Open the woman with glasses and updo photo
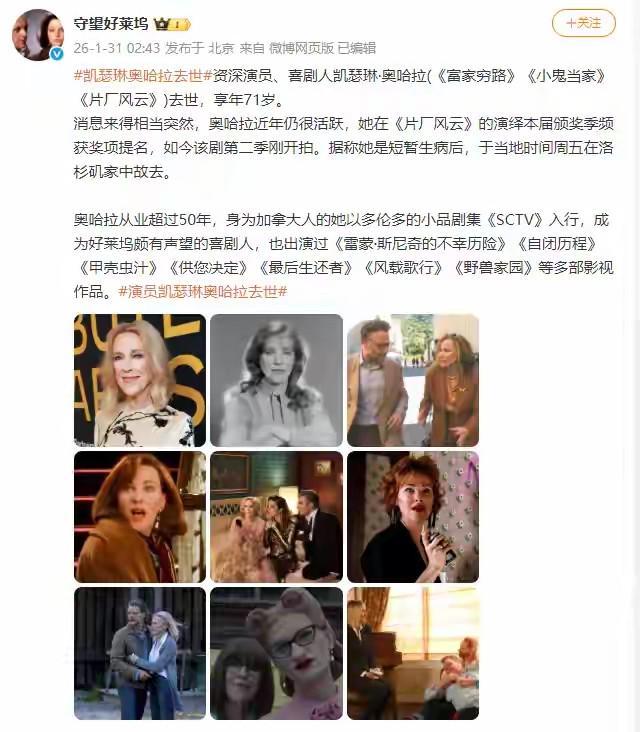This screenshot has width=640, height=732. click(276, 653)
